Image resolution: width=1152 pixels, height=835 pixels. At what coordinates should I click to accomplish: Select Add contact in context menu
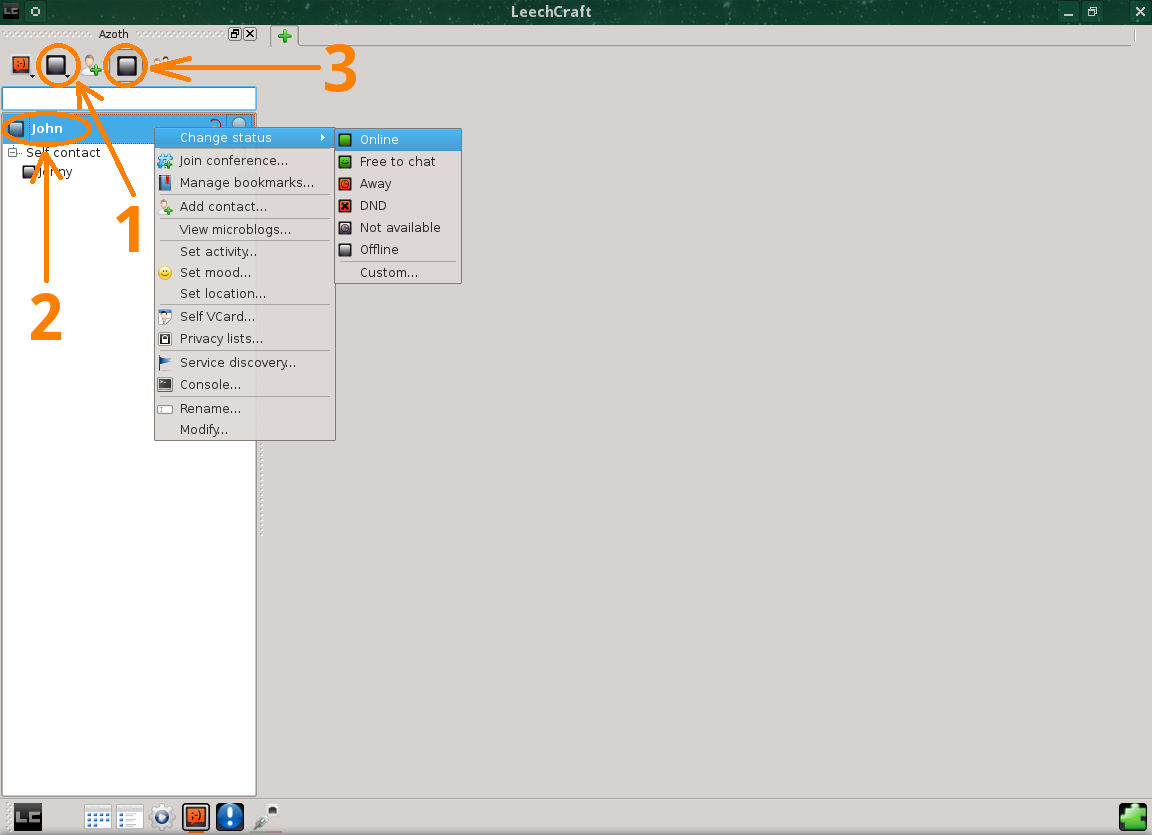tap(245, 207)
